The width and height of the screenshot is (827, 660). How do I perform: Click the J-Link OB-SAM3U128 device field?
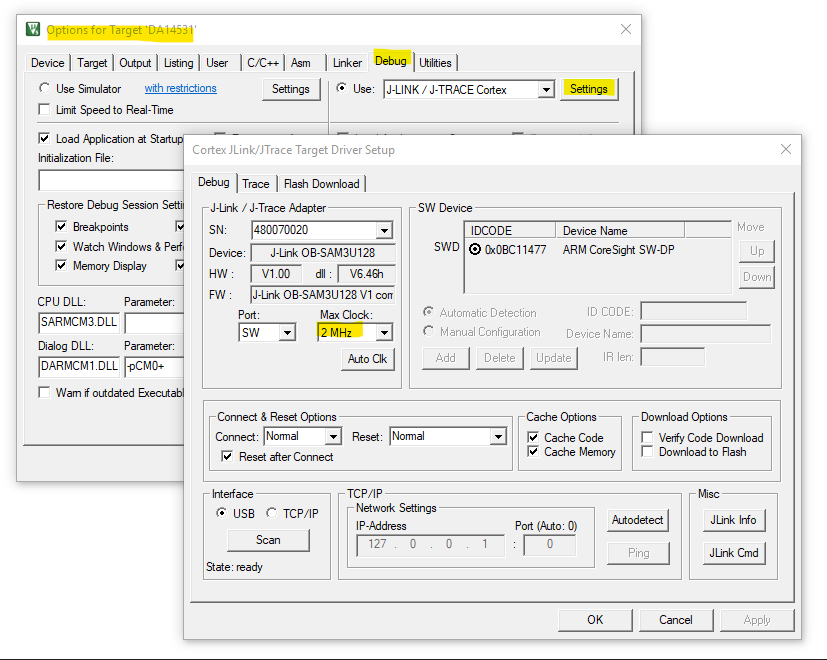[323, 253]
